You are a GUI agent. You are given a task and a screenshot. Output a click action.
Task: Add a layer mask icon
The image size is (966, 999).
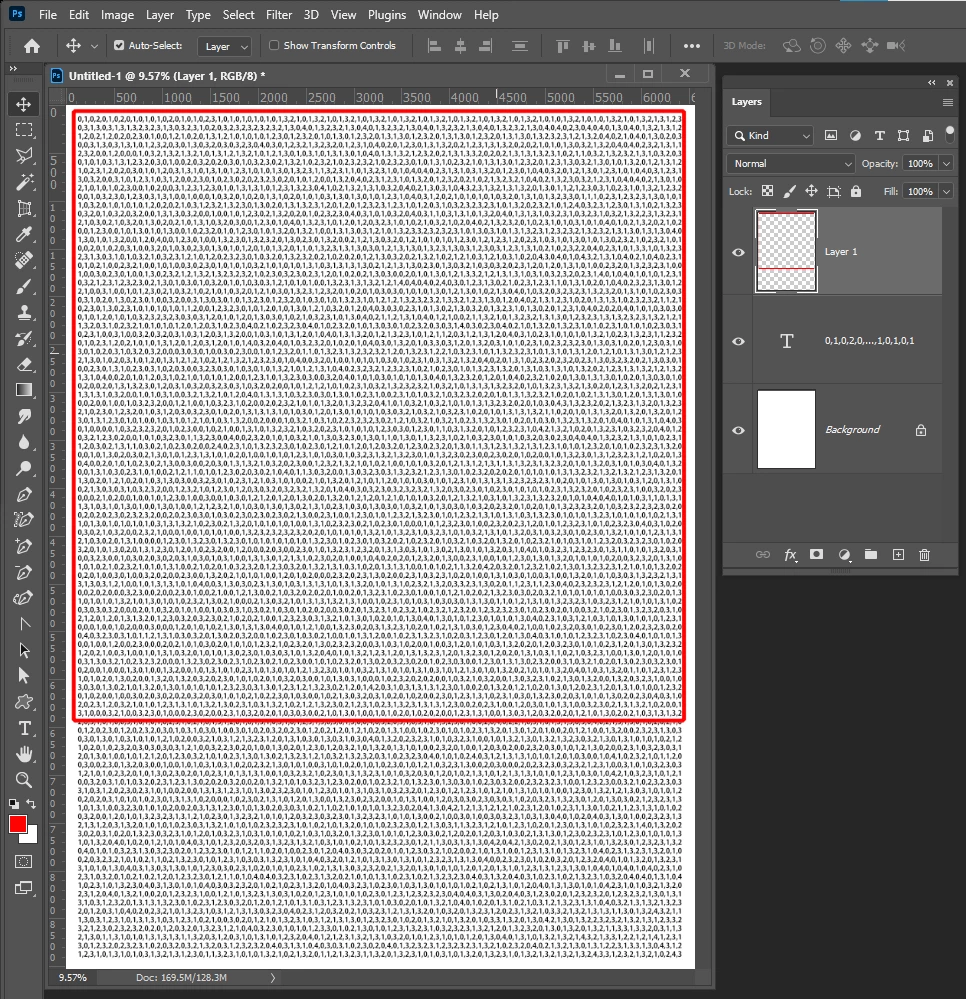pyautogui.click(x=816, y=555)
